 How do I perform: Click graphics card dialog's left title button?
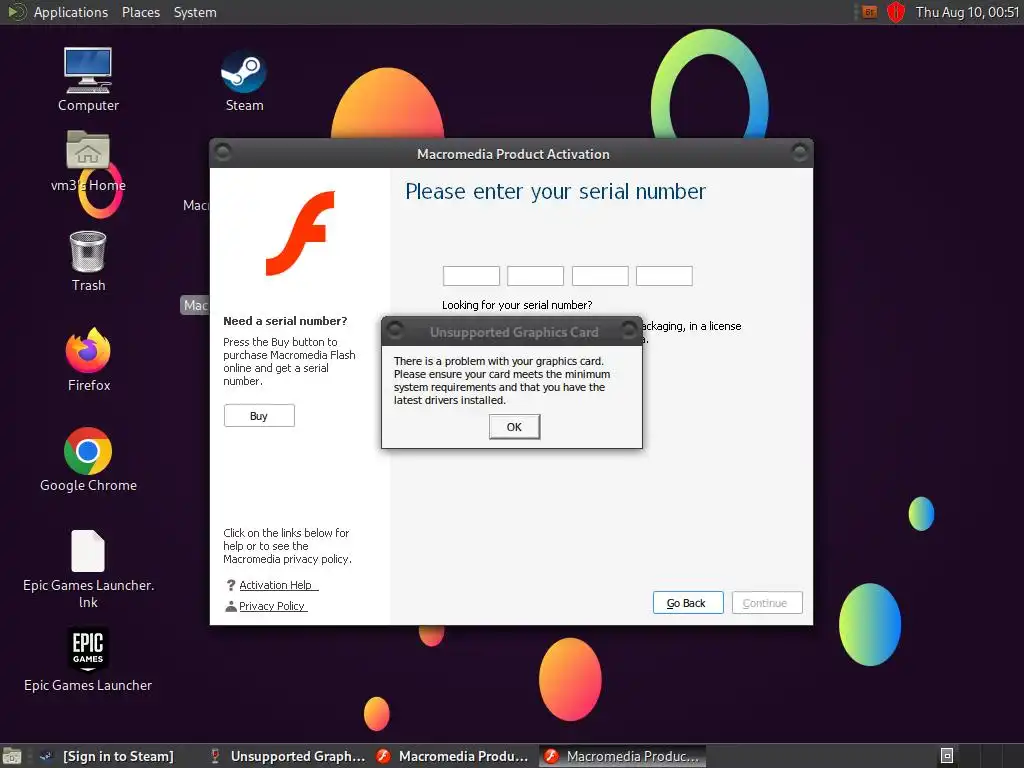394,330
